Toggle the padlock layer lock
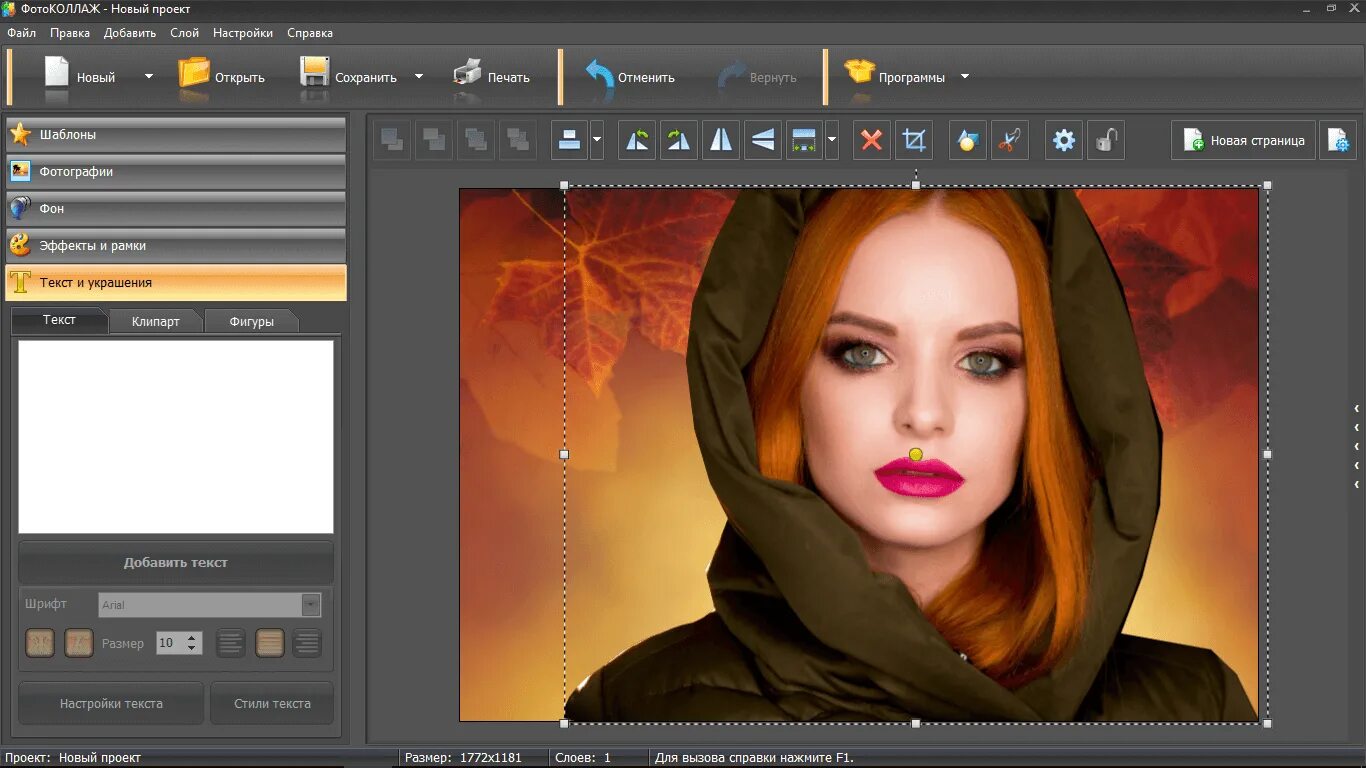 (1105, 141)
